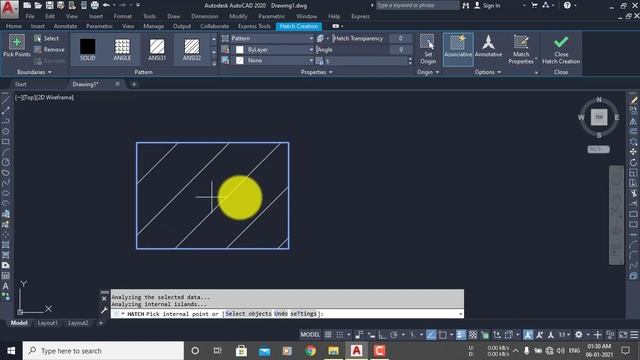Click the hatch pattern scale field

click(x=366, y=61)
